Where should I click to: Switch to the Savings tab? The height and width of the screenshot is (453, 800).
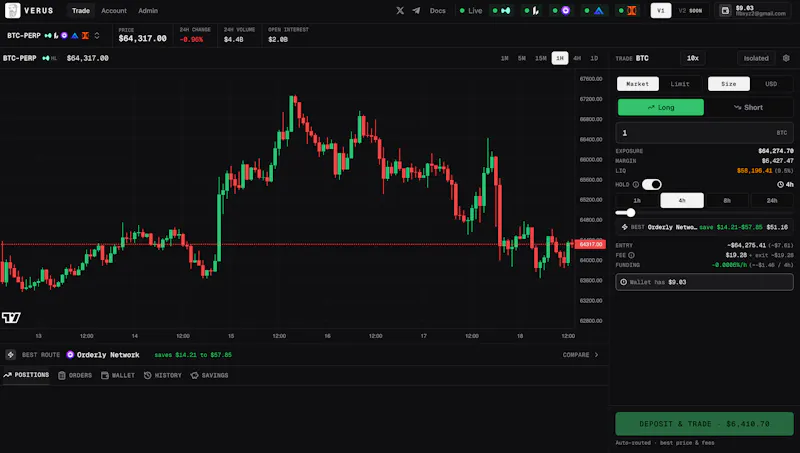pos(209,375)
